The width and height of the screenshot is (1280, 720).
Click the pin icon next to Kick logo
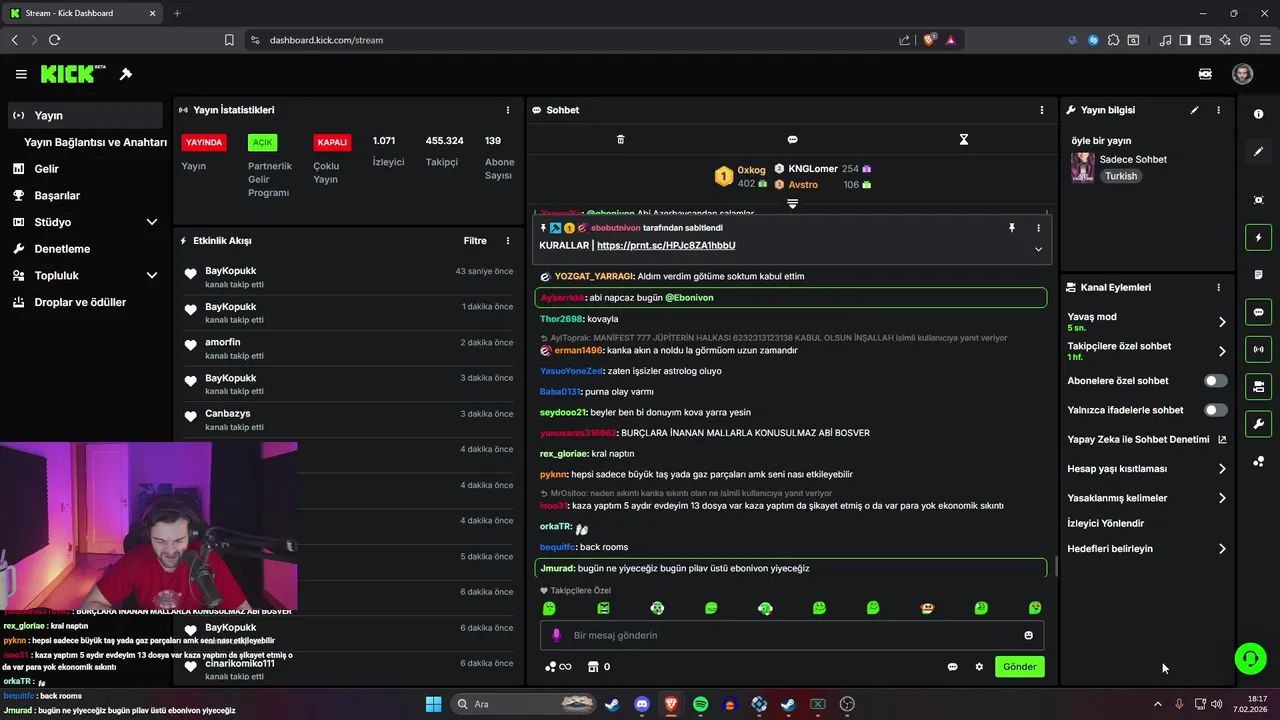pos(126,74)
